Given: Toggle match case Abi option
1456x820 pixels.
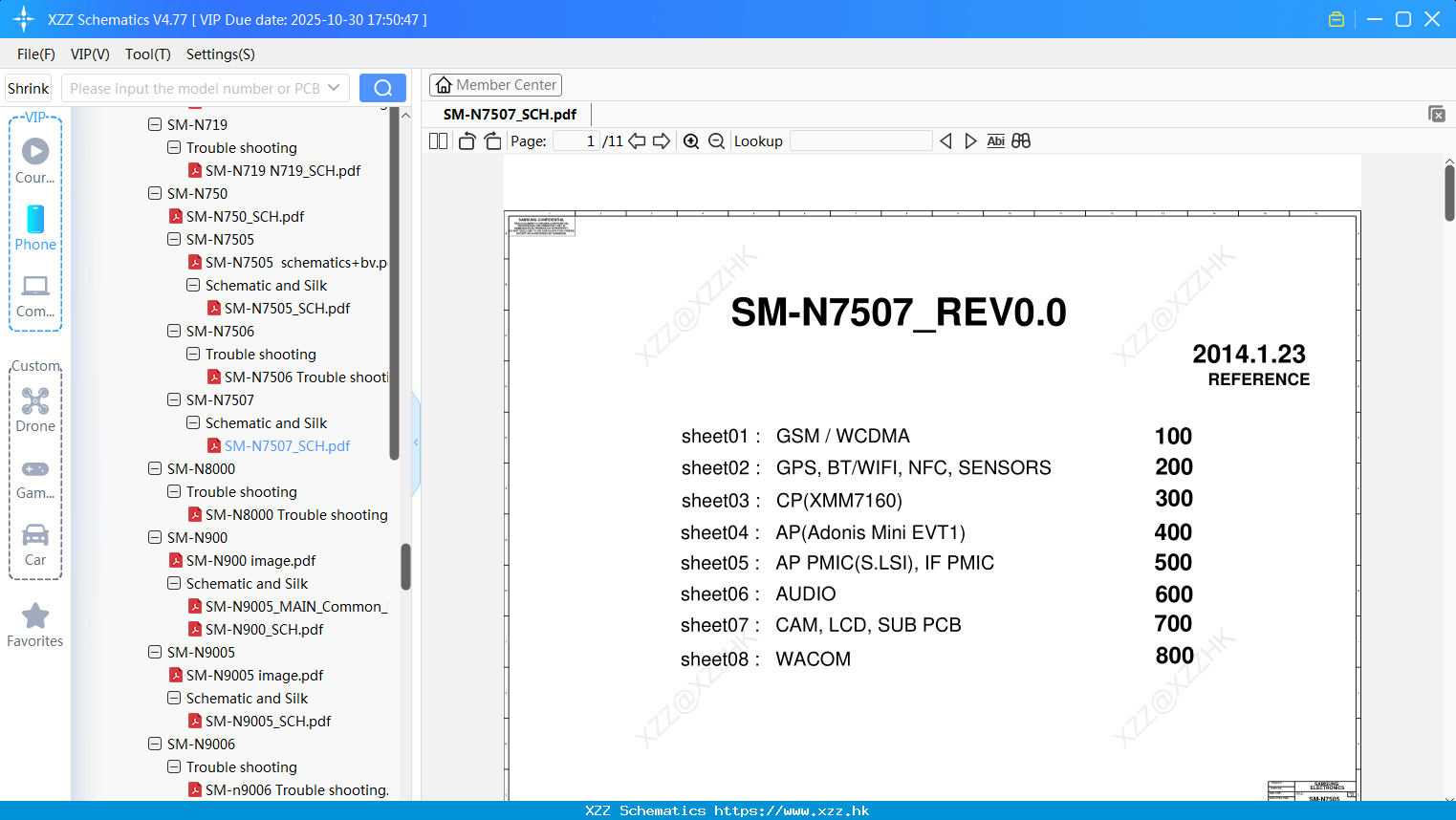Looking at the screenshot, I should (x=996, y=140).
